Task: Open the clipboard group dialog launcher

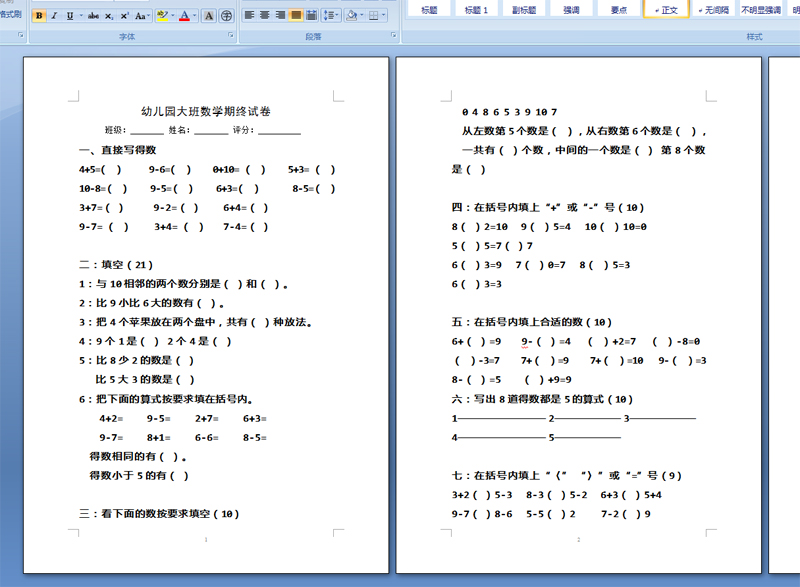Action: pos(20,36)
